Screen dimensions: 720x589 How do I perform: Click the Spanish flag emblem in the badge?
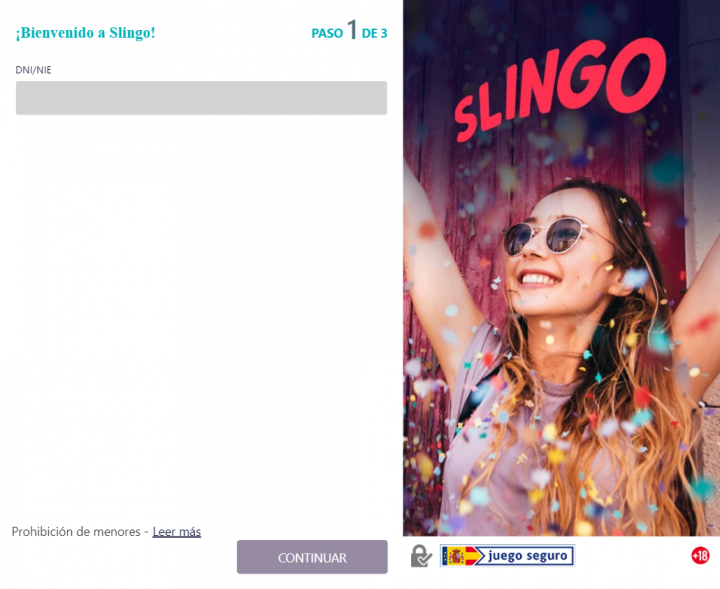[x=456, y=556]
